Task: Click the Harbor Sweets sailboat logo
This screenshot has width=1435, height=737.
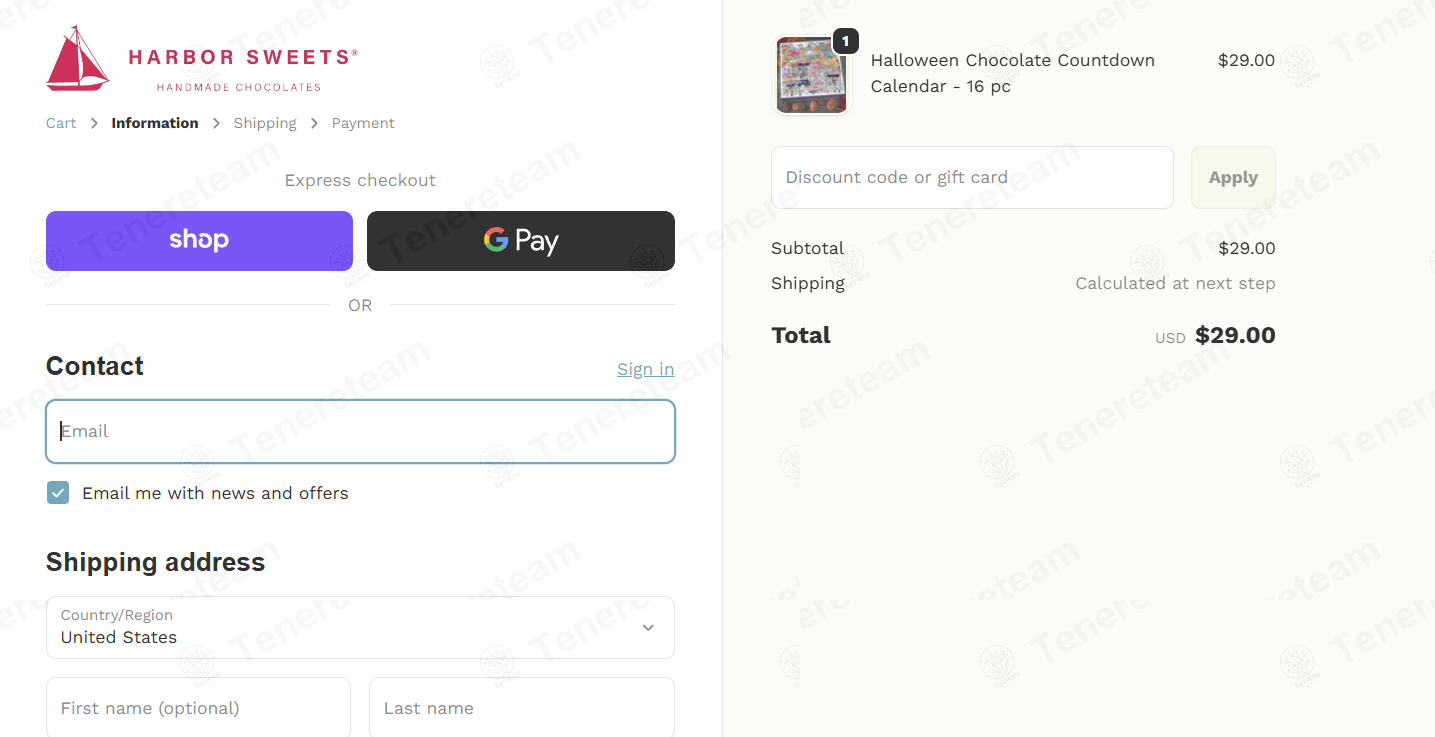Action: click(x=78, y=59)
